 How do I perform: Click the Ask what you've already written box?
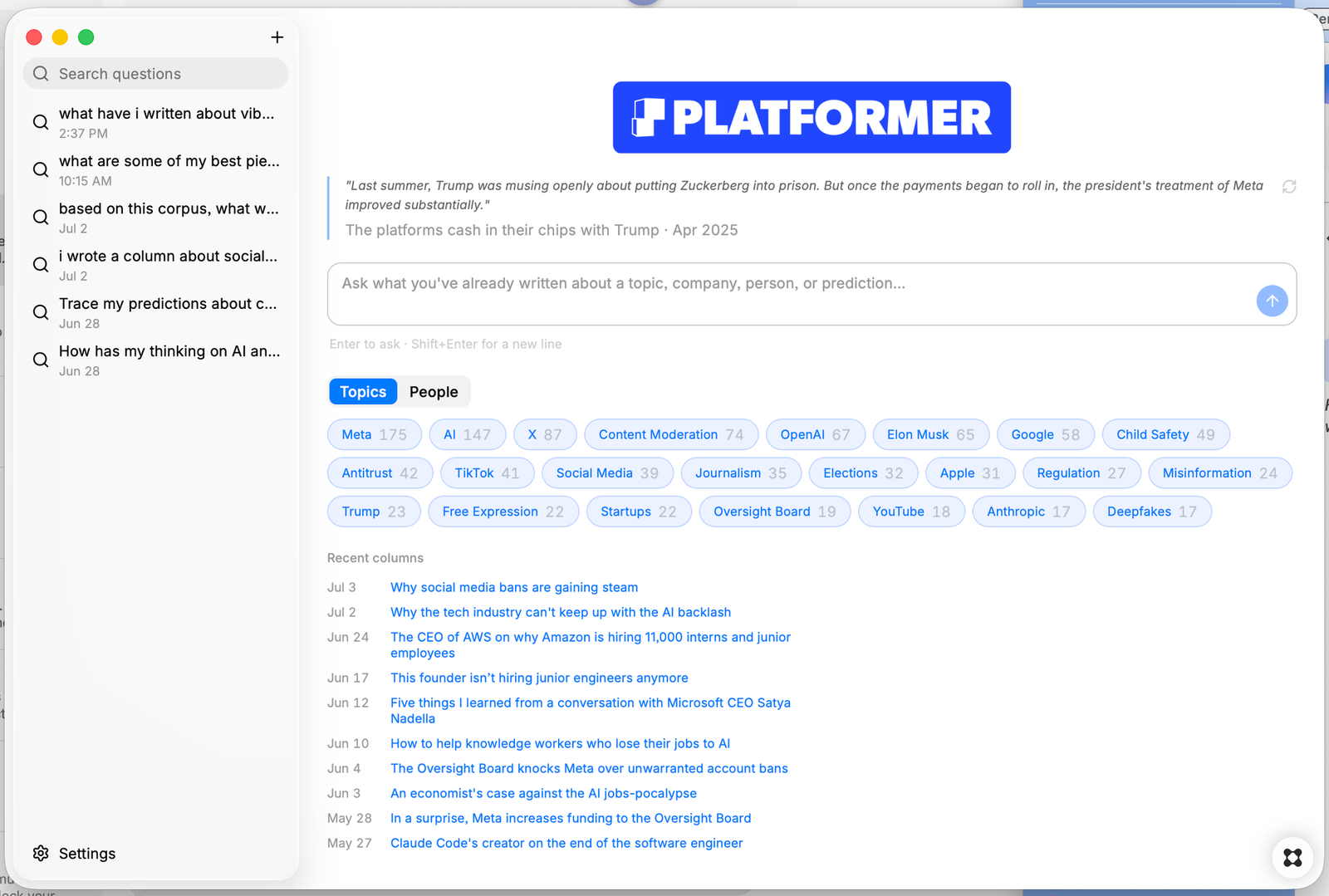point(812,294)
